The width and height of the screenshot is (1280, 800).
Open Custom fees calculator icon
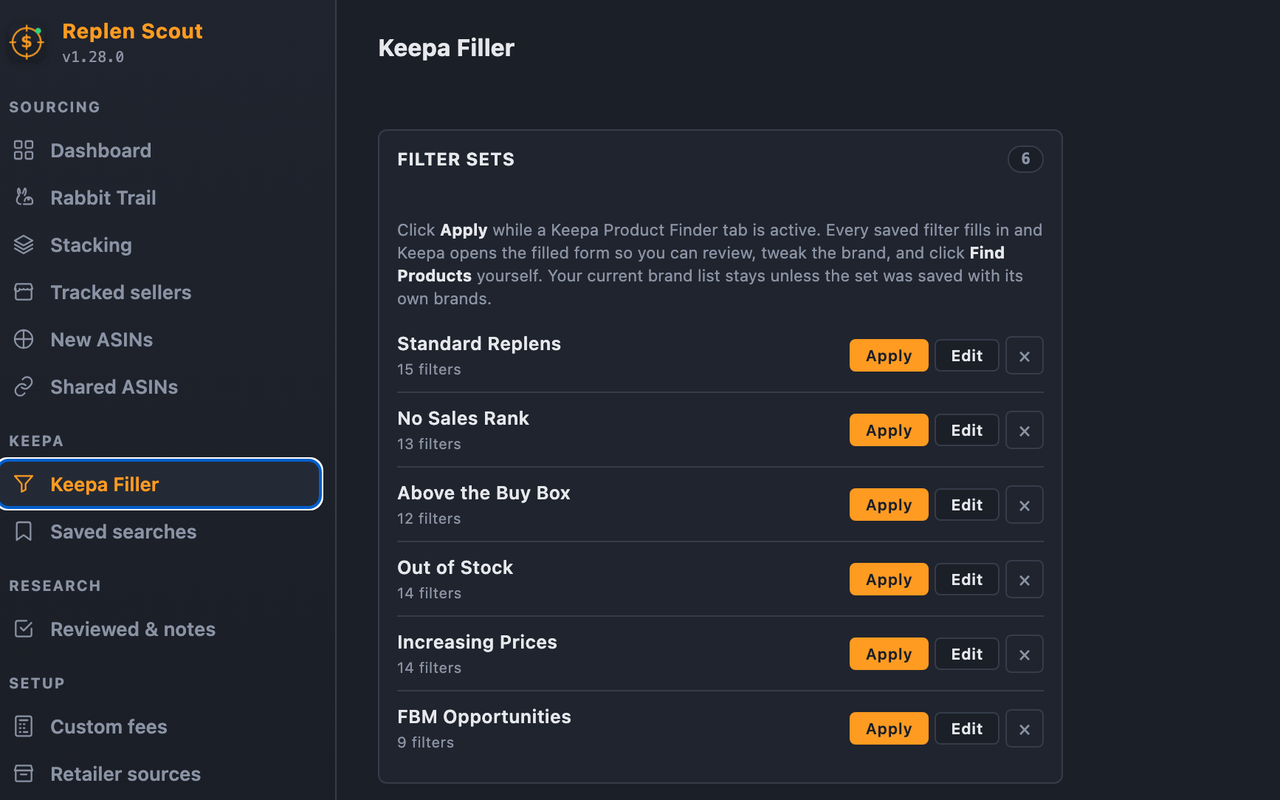(x=24, y=727)
